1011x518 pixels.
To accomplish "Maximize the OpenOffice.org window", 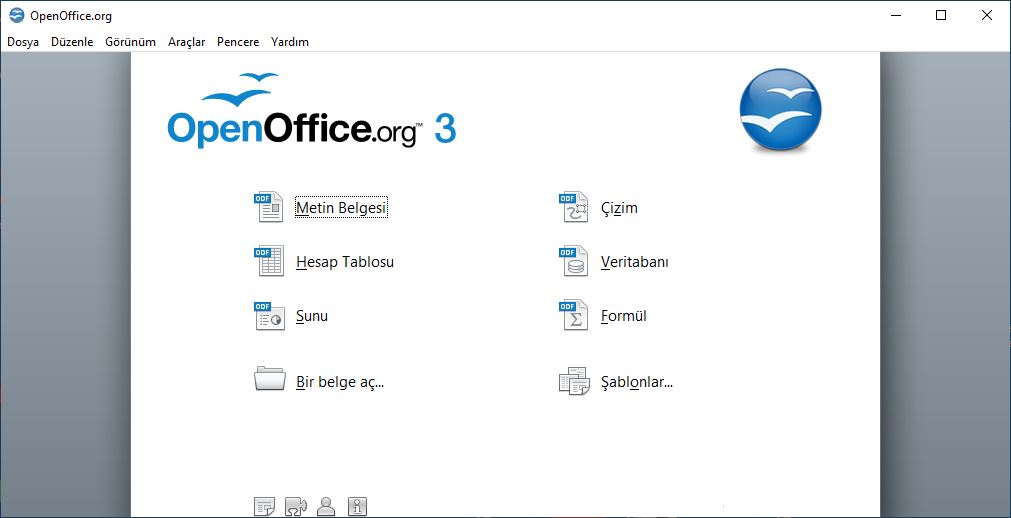I will (x=941, y=15).
